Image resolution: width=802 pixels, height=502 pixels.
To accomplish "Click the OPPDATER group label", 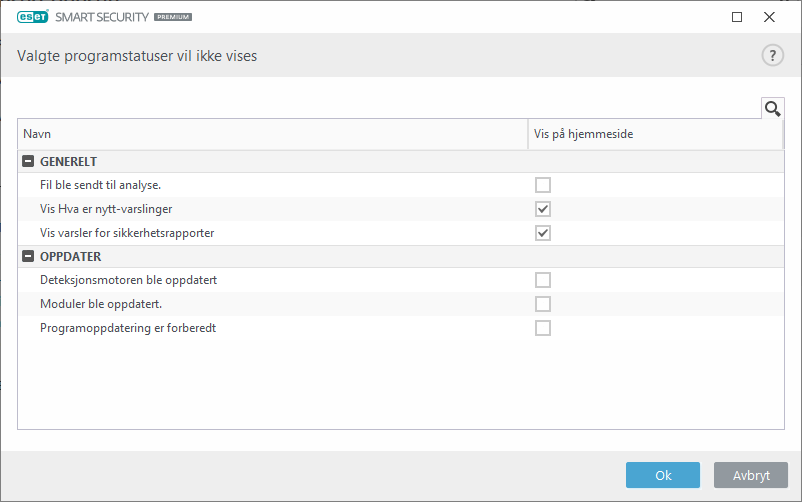I will point(71,257).
